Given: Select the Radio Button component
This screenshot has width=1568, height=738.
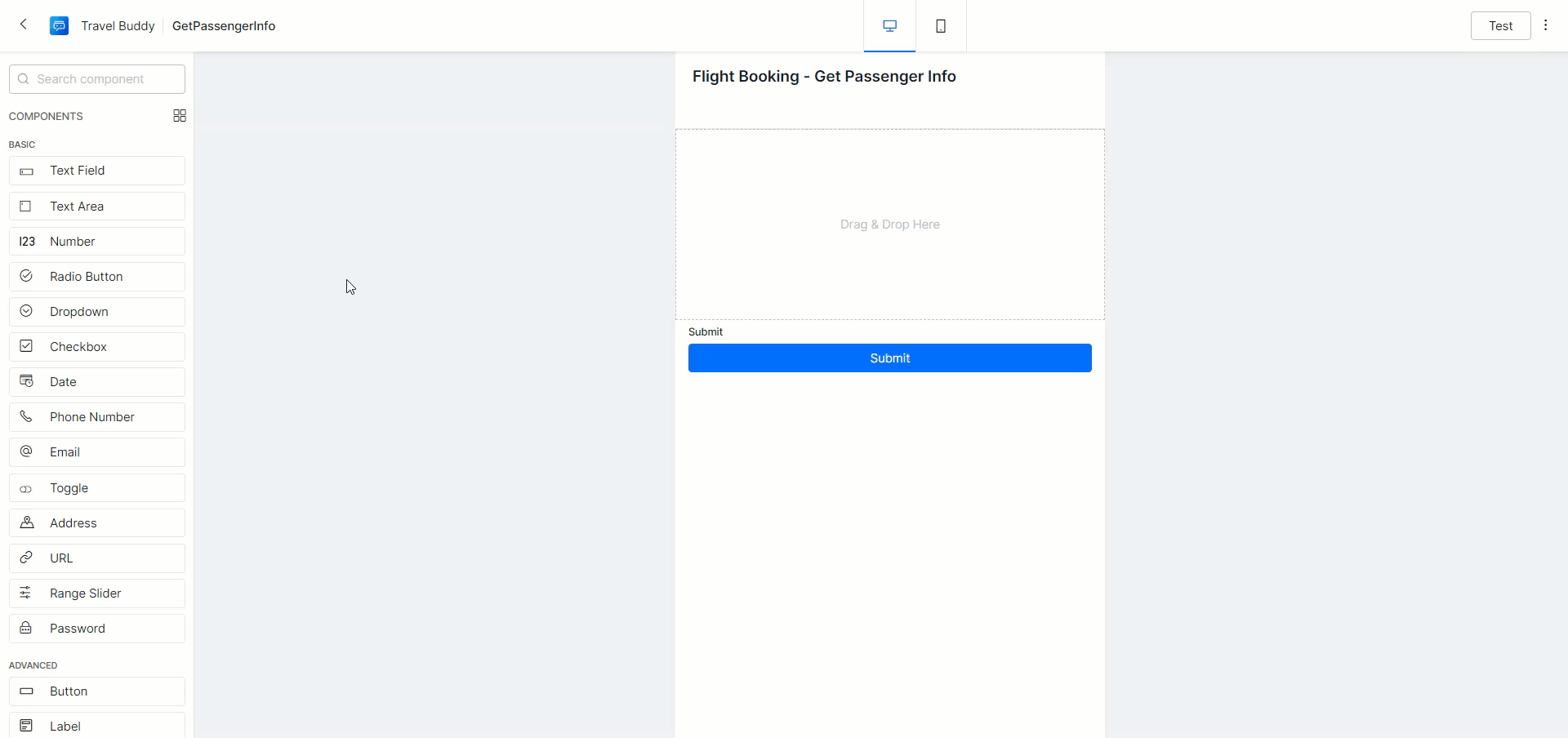Looking at the screenshot, I should pos(97,277).
